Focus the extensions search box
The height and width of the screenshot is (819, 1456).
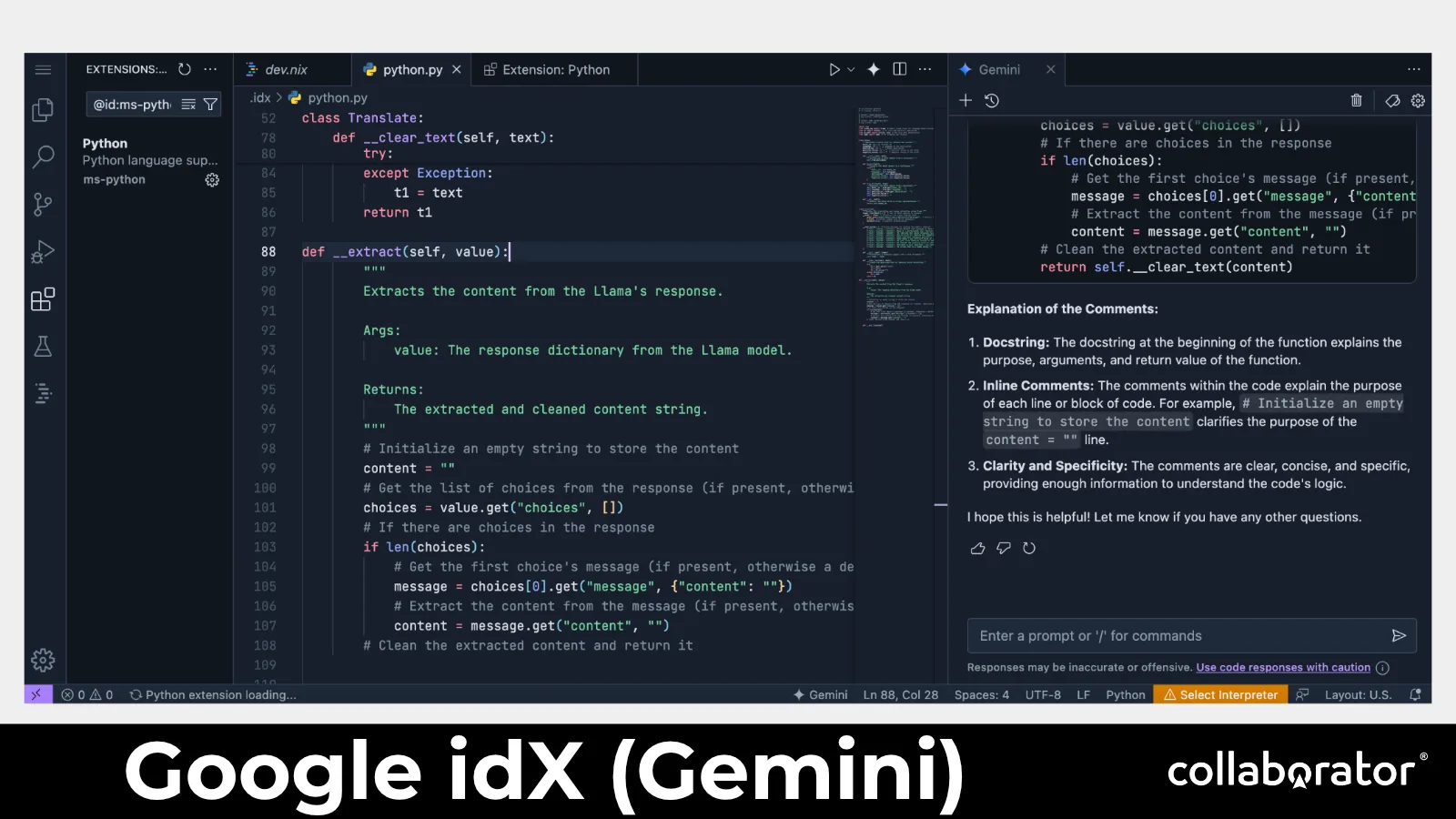(x=133, y=105)
